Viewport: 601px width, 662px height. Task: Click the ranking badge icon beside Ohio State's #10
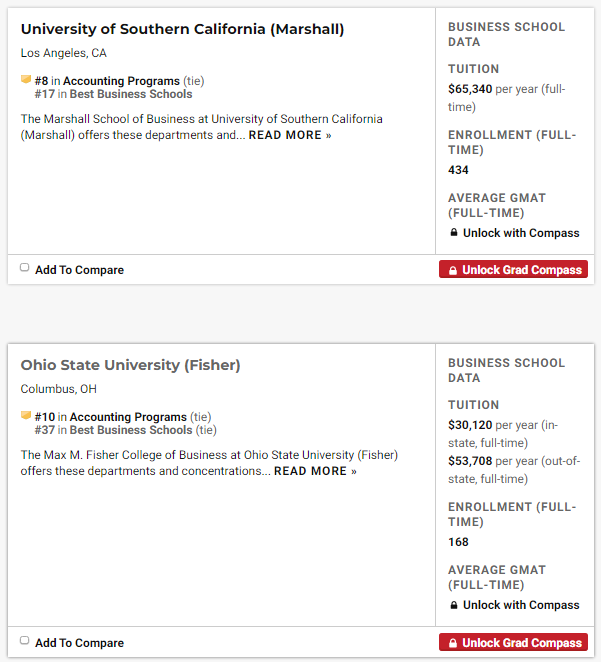click(26, 416)
